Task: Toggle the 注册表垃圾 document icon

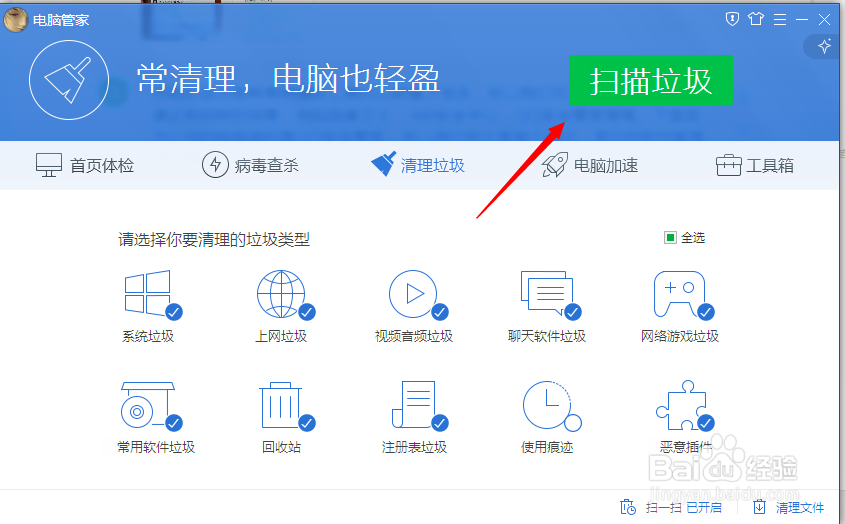Action: click(420, 406)
